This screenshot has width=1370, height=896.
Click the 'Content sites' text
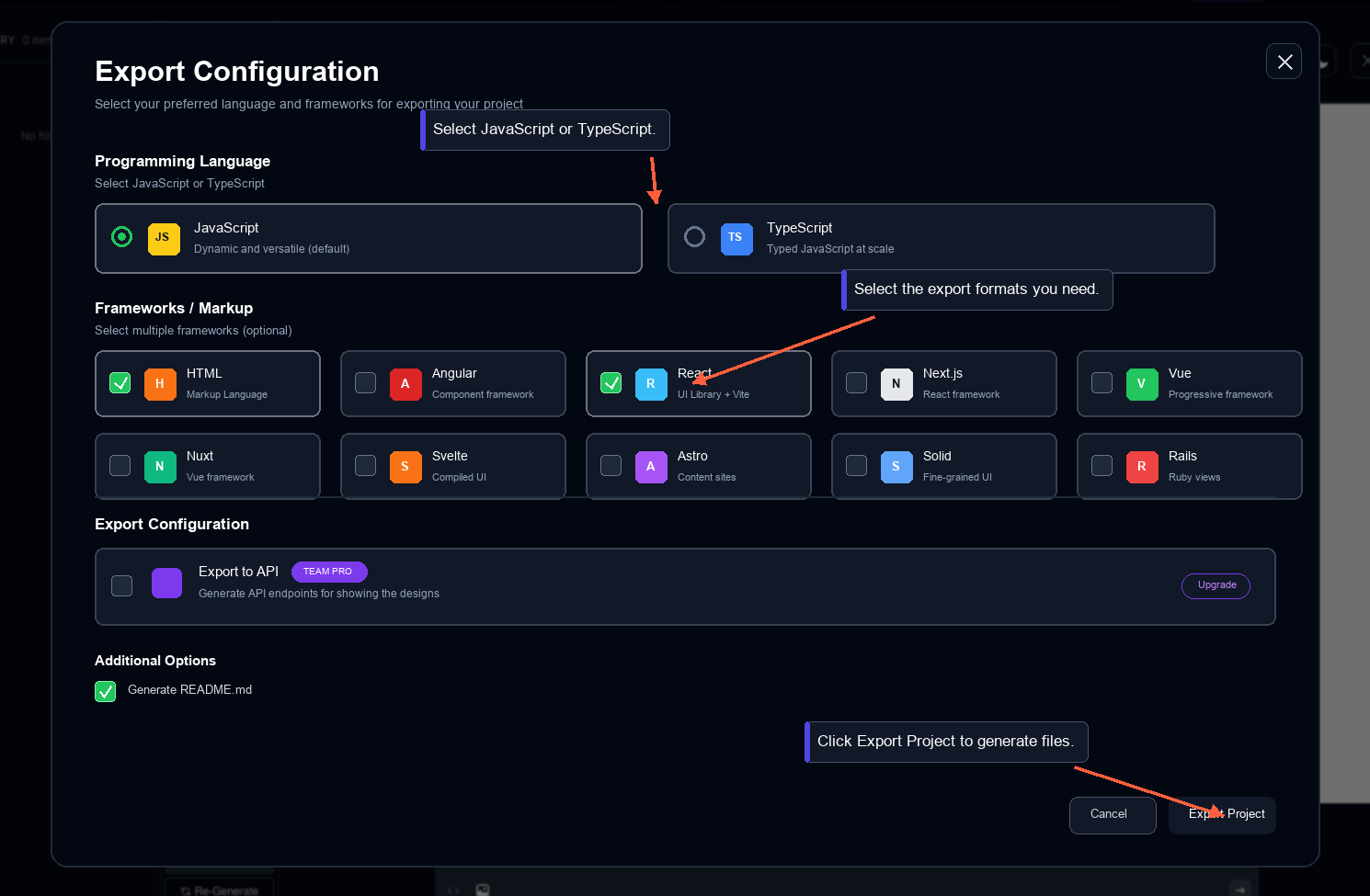point(706,478)
